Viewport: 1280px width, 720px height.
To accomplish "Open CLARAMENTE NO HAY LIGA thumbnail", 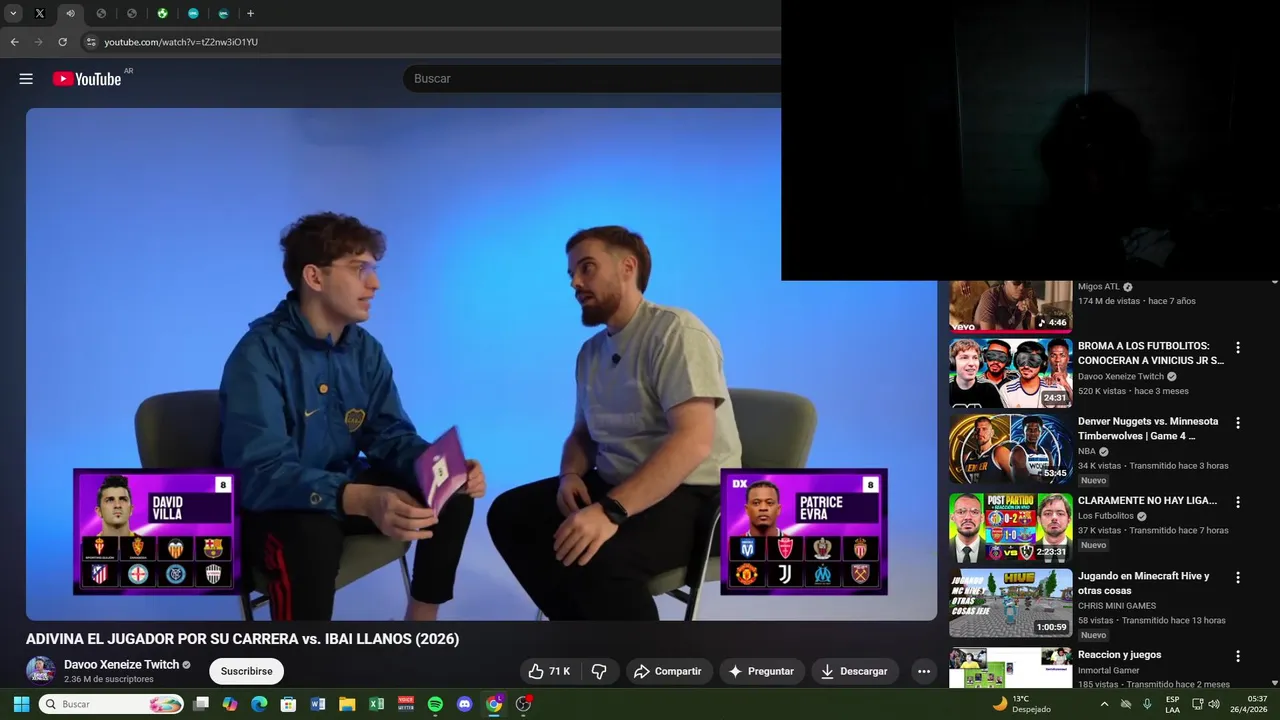I will pyautogui.click(x=1010, y=527).
